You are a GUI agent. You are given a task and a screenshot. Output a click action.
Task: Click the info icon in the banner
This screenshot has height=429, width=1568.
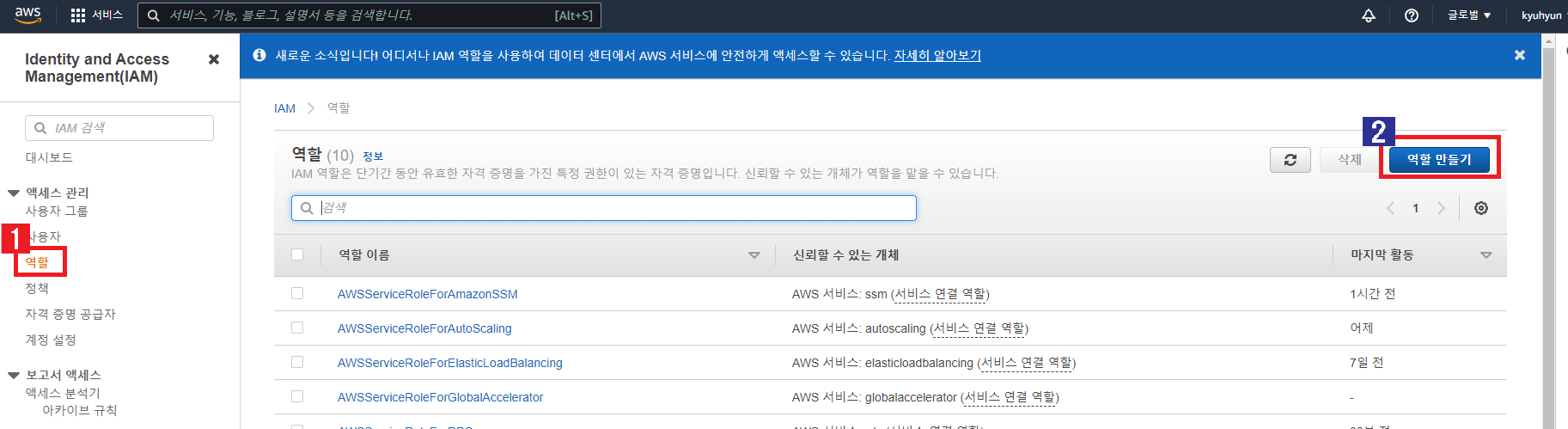[259, 55]
